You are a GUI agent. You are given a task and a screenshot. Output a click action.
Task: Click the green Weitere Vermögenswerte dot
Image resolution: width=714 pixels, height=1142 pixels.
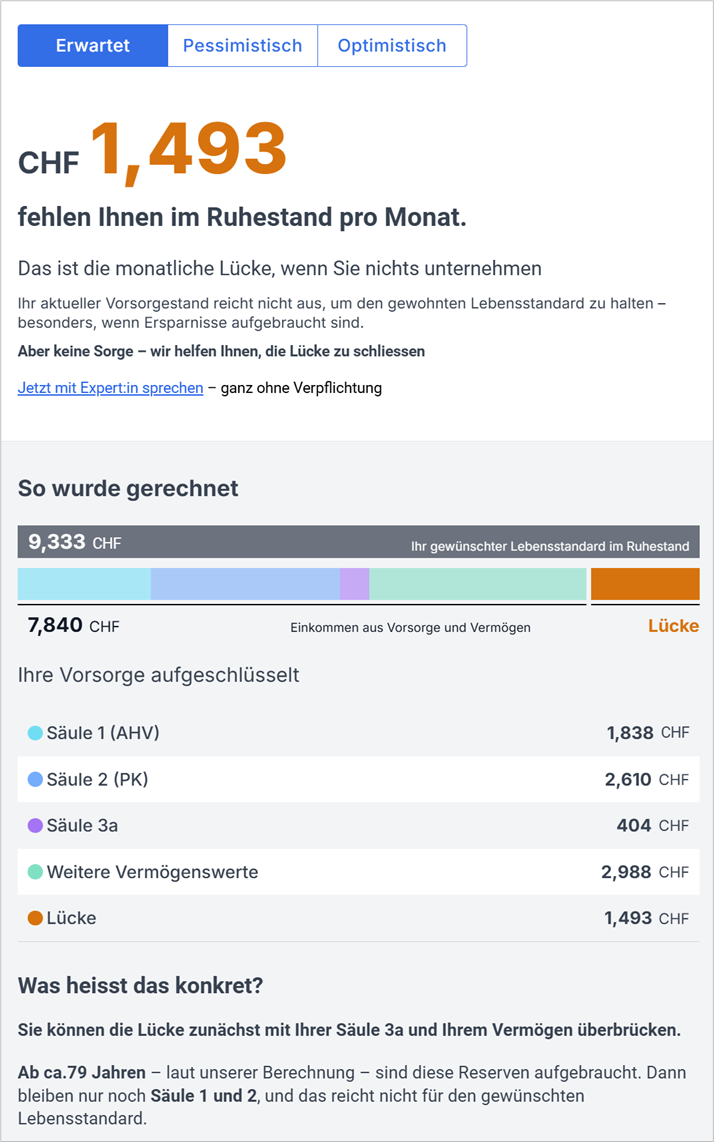[35, 872]
